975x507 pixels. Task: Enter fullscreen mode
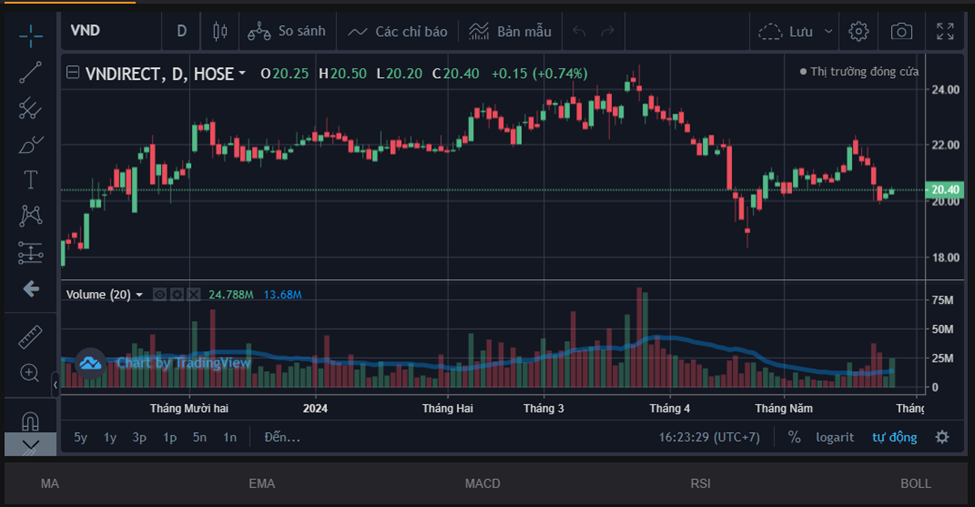(x=945, y=31)
